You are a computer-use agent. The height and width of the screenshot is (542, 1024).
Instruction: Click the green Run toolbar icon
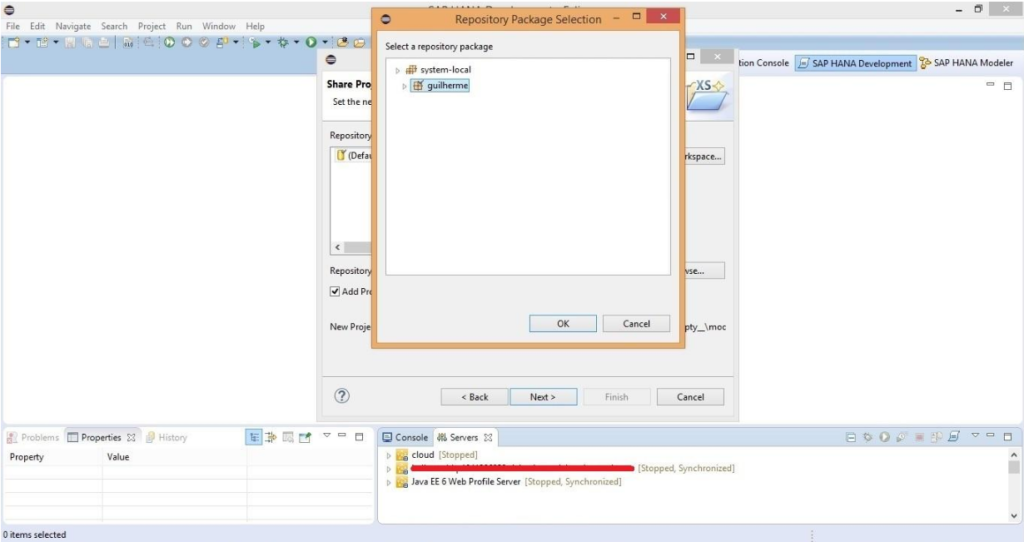311,42
